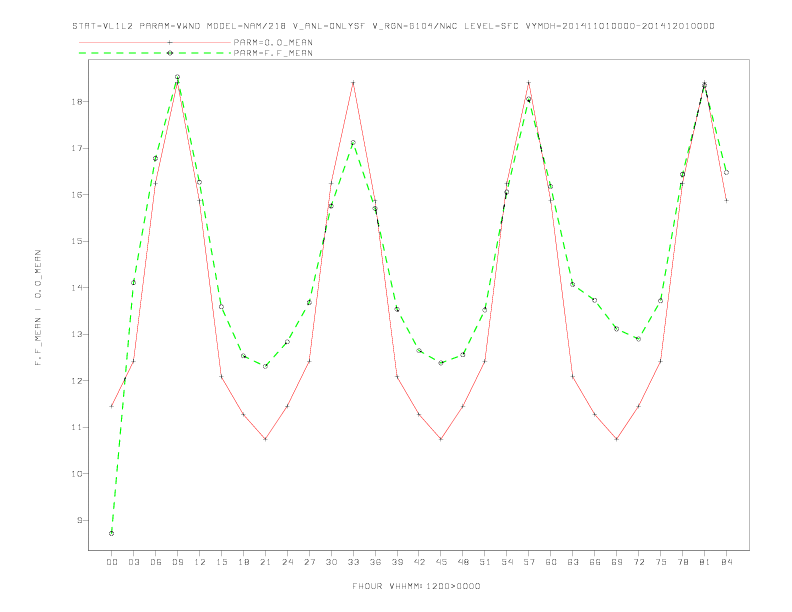Click x-axis tick label 42
The height and width of the screenshot is (612, 792).
pyautogui.click(x=419, y=562)
